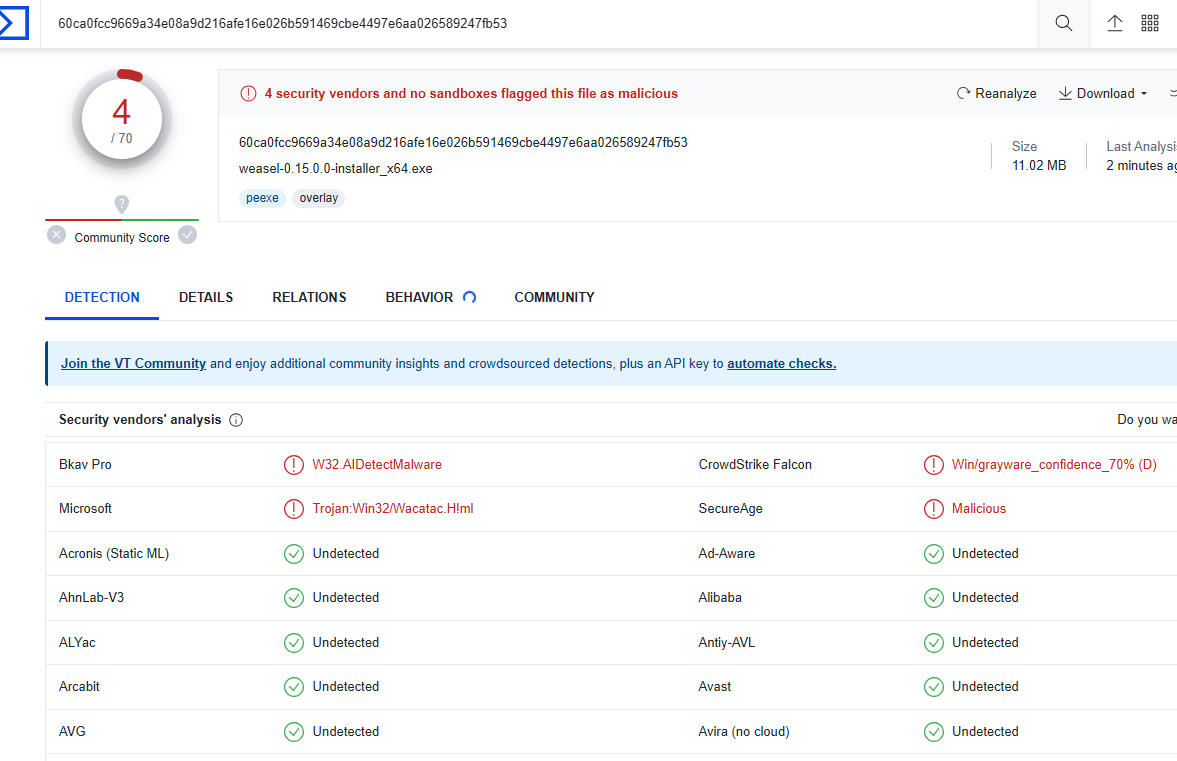Open the VirusTotal apps grid icon
Screen dimensions: 1177x761
(1150, 23)
